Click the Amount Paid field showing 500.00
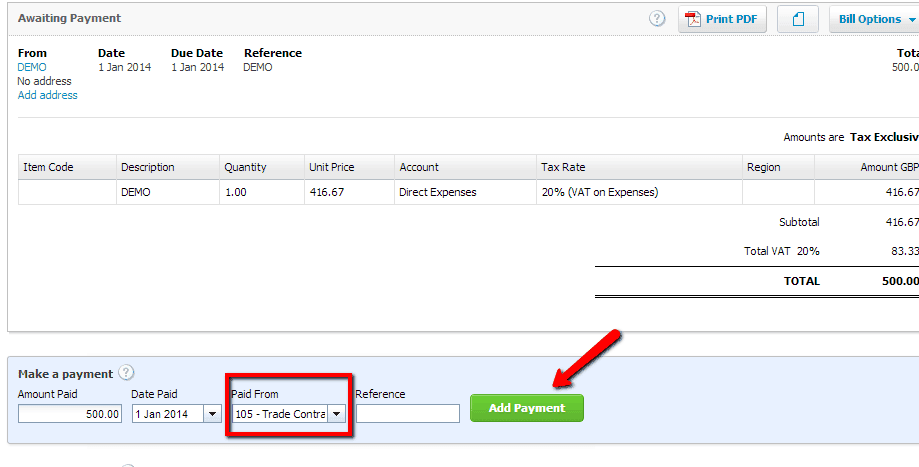The width and height of the screenshot is (919, 467). pyautogui.click(x=70, y=414)
